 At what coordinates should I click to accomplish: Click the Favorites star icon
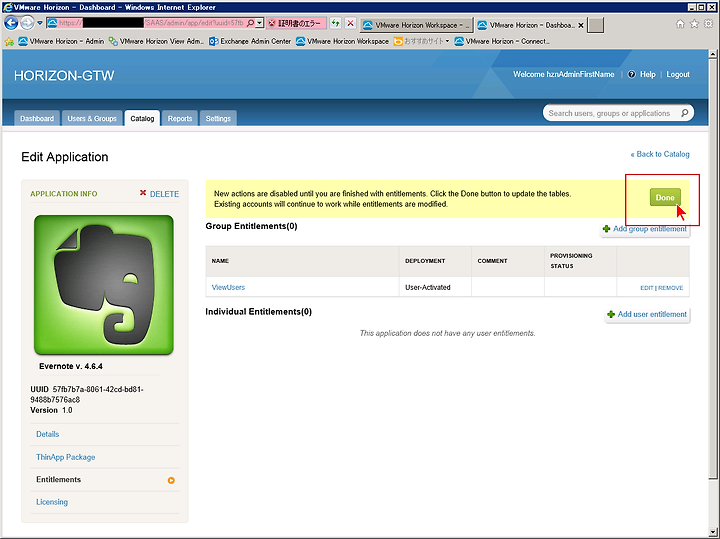[694, 24]
